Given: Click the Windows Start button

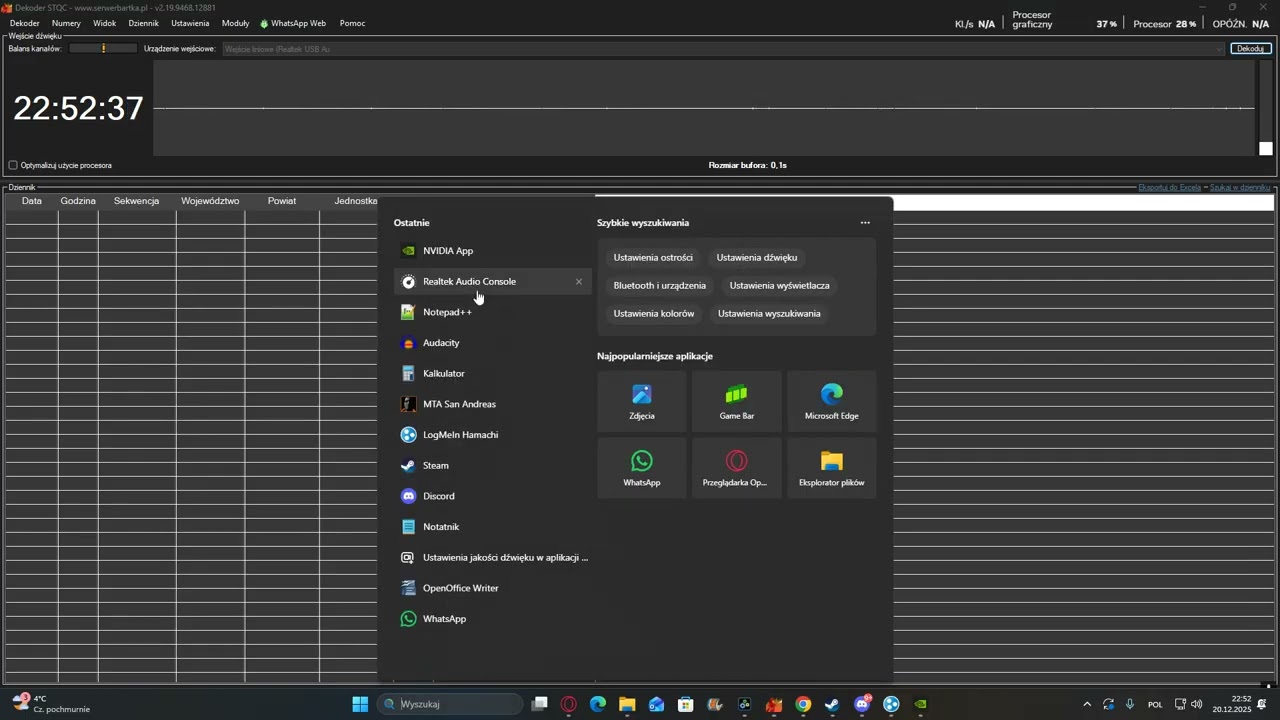Looking at the screenshot, I should (360, 704).
